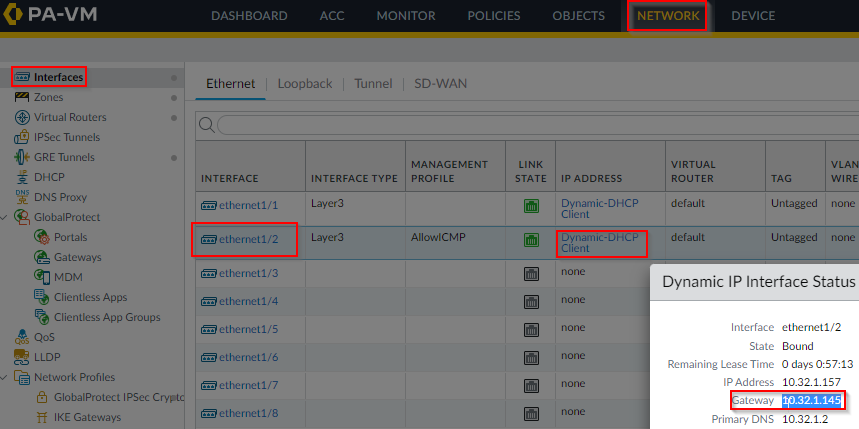Collapse the Network Profiles tree node
Image resolution: width=859 pixels, height=429 pixels.
coord(4,377)
